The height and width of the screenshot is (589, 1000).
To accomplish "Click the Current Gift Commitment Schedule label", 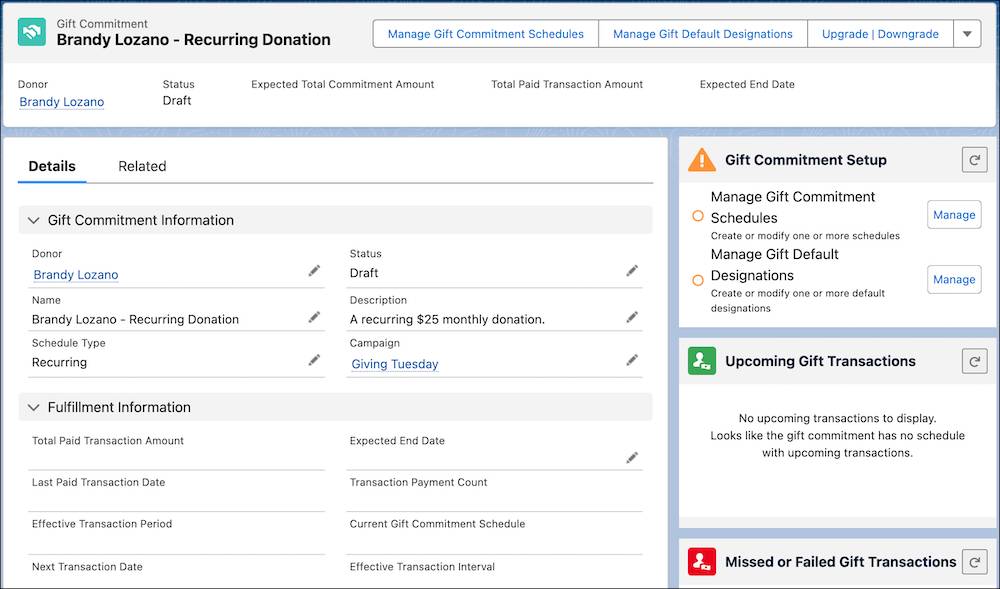I will pyautogui.click(x=438, y=524).
